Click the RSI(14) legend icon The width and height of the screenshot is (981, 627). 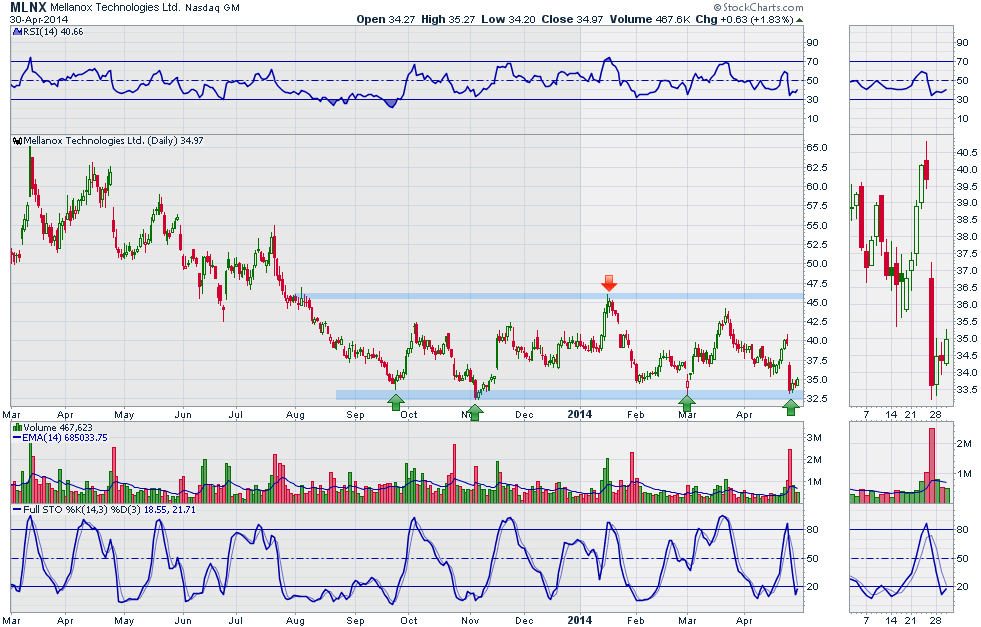click(x=15, y=32)
